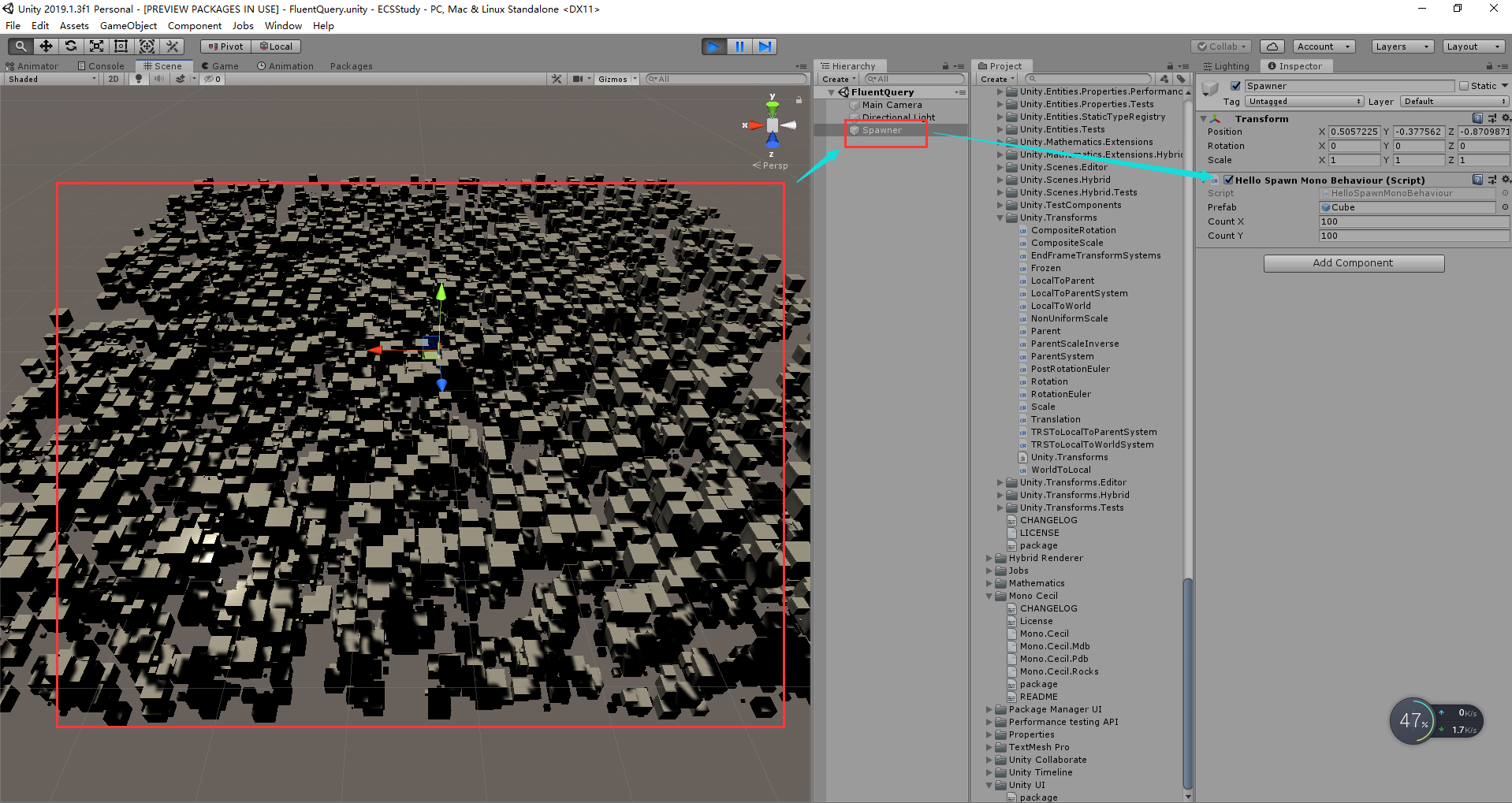
Task: Open the Layout dropdown
Action: pyautogui.click(x=1474, y=46)
